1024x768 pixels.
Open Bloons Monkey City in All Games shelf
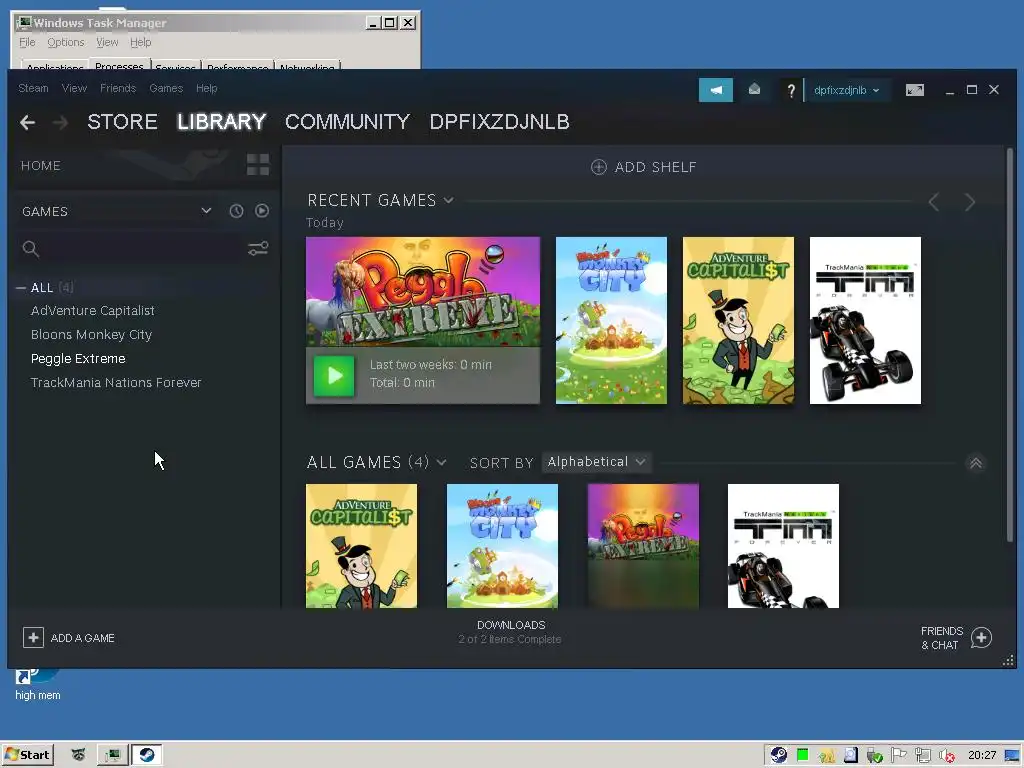click(x=502, y=546)
